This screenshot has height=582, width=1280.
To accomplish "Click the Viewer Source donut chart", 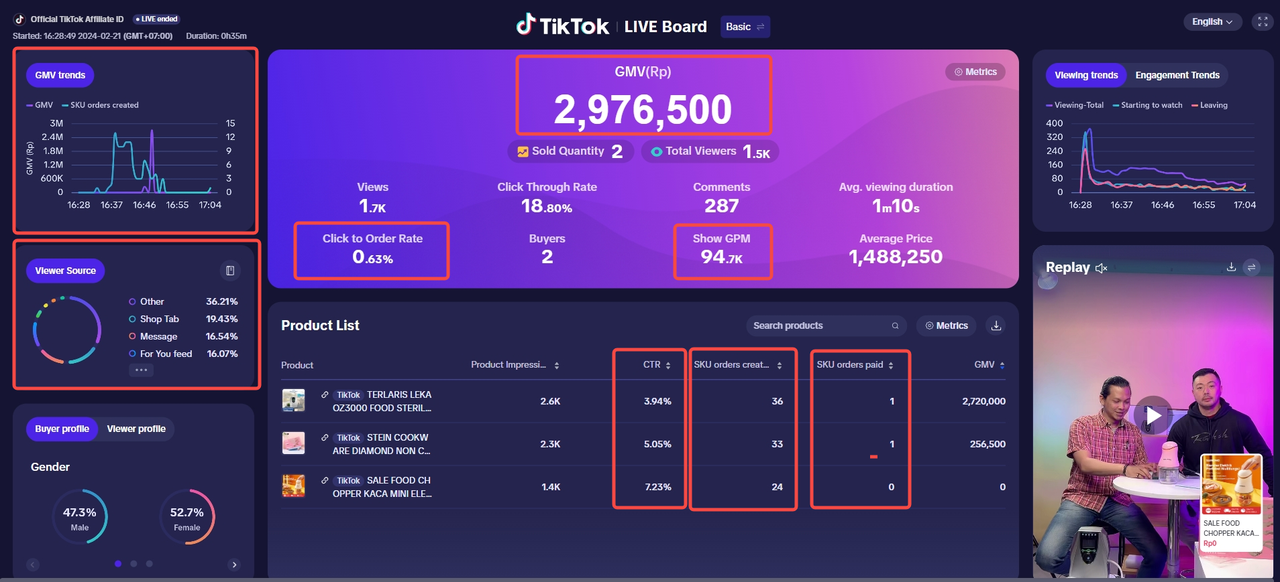I will [66, 329].
